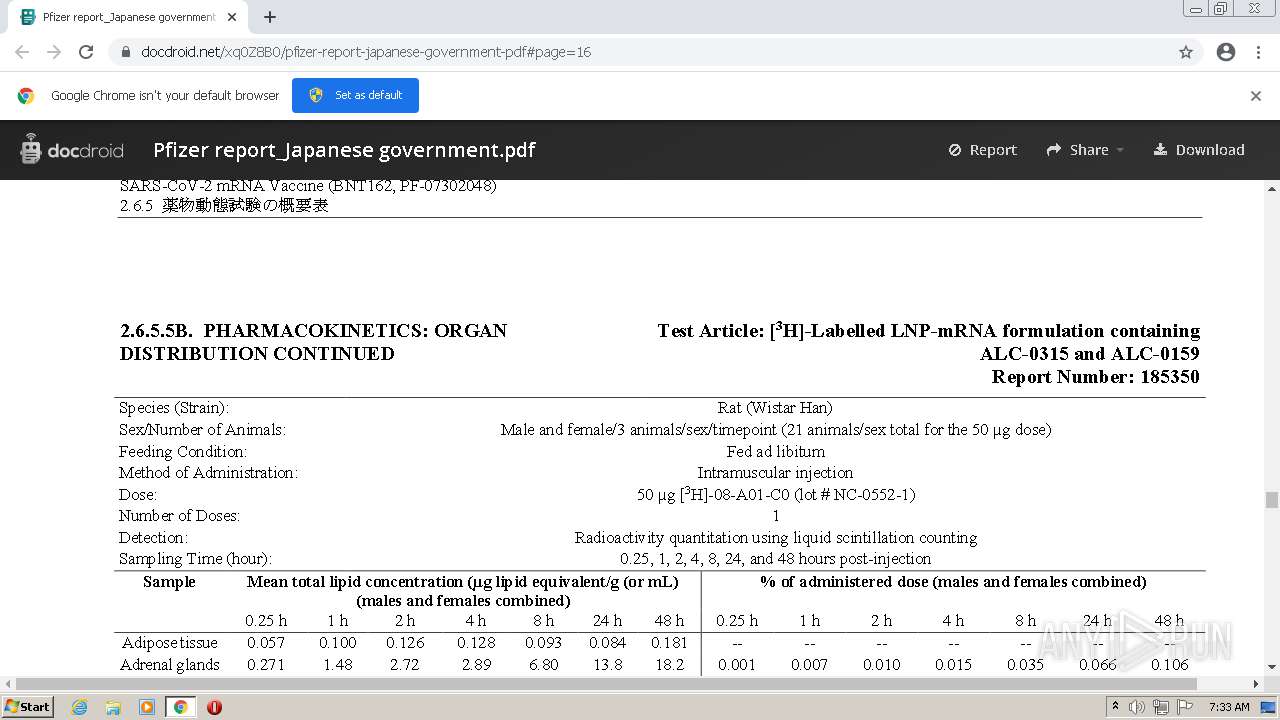This screenshot has width=1280, height=720.
Task: Show hidden system tray icons arrow
Action: [x=1115, y=707]
